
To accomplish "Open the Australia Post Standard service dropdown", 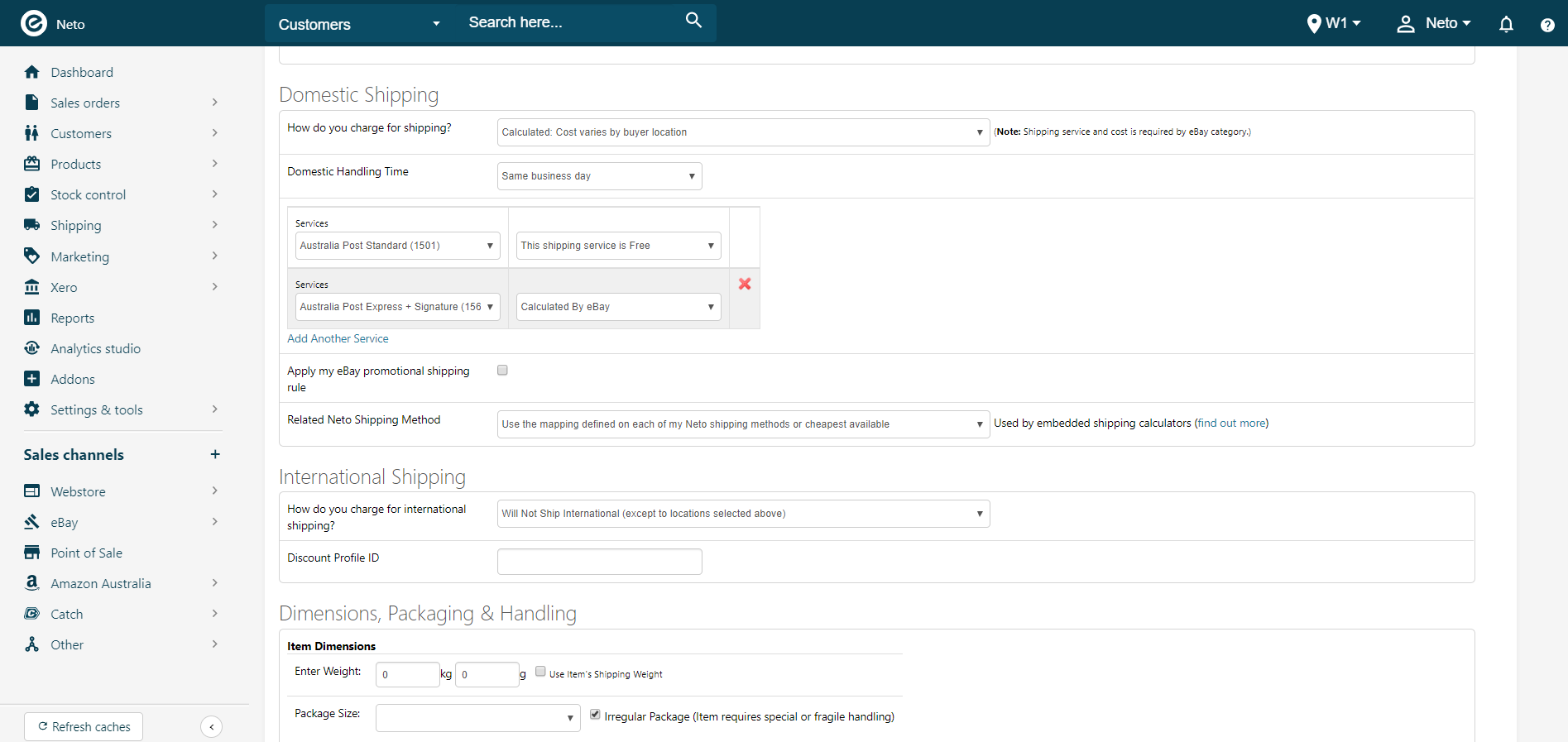I will pyautogui.click(x=397, y=246).
